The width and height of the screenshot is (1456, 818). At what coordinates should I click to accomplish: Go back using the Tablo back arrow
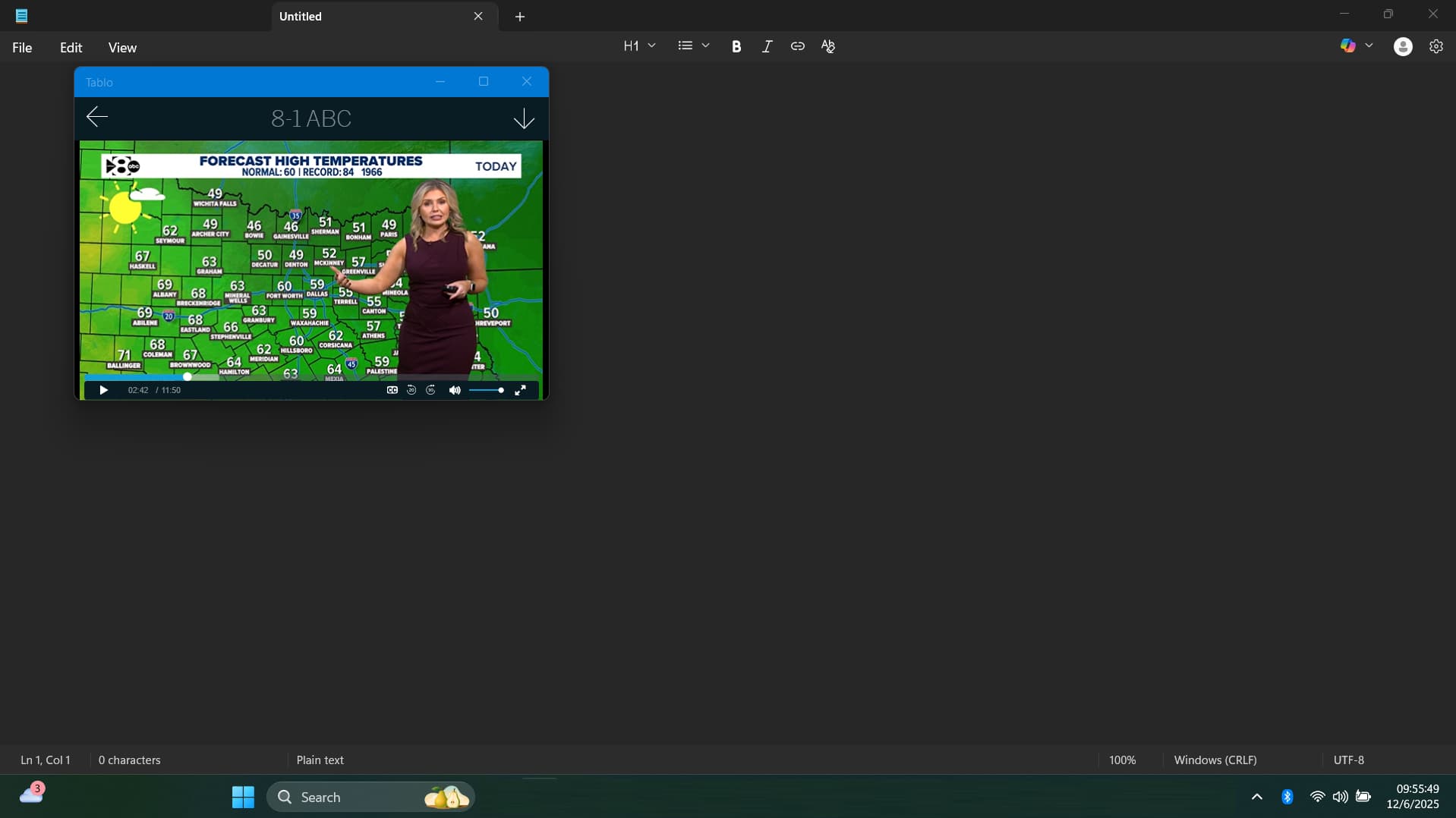[x=97, y=117]
